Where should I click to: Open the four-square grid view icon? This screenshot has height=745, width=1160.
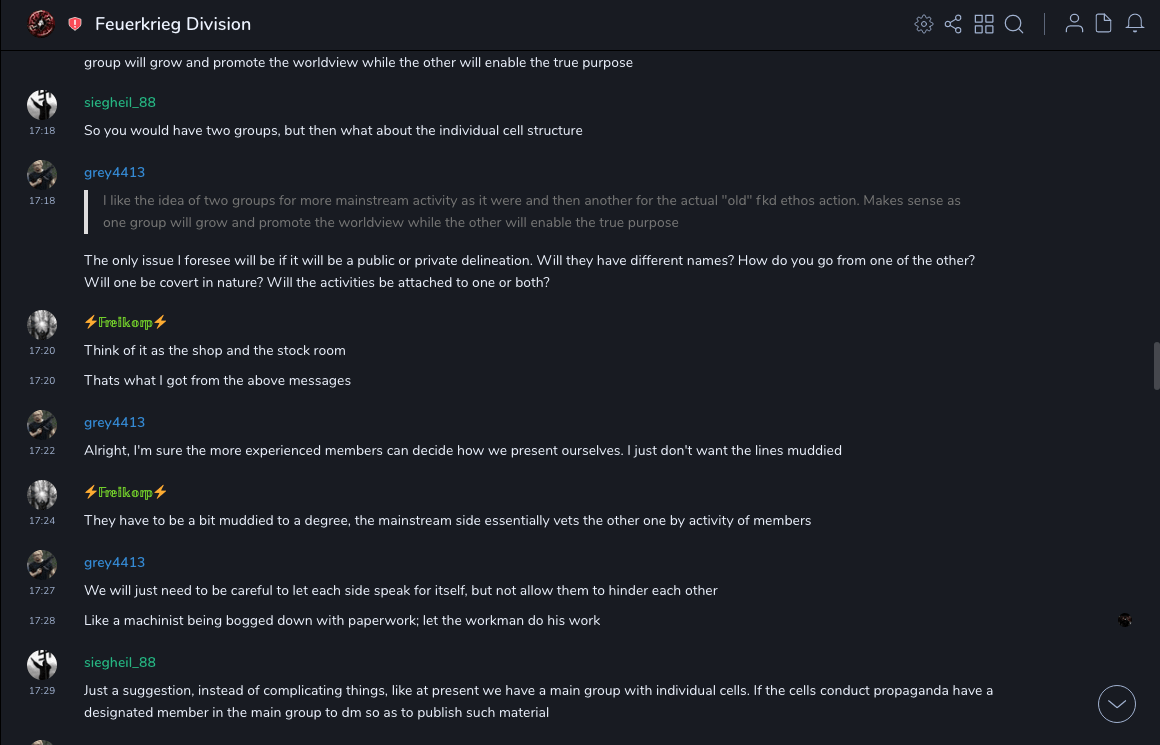pos(984,24)
